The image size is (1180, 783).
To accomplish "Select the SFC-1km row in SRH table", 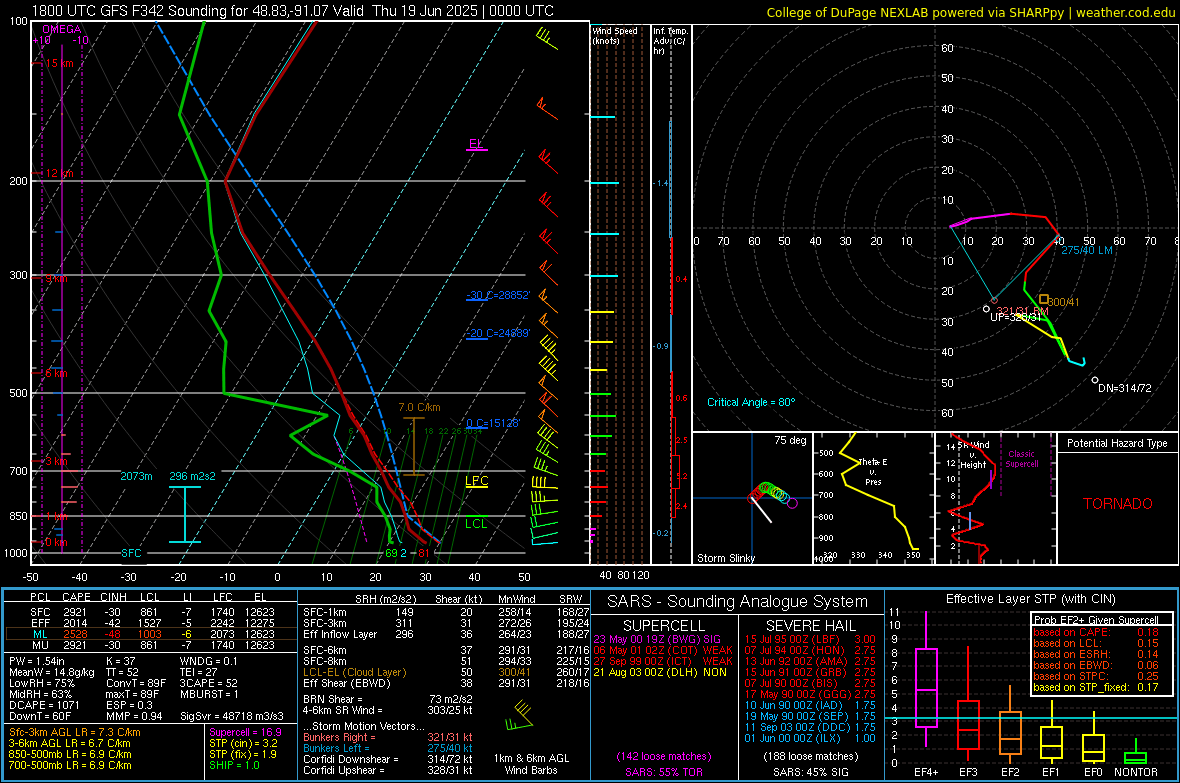I will tap(446, 612).
